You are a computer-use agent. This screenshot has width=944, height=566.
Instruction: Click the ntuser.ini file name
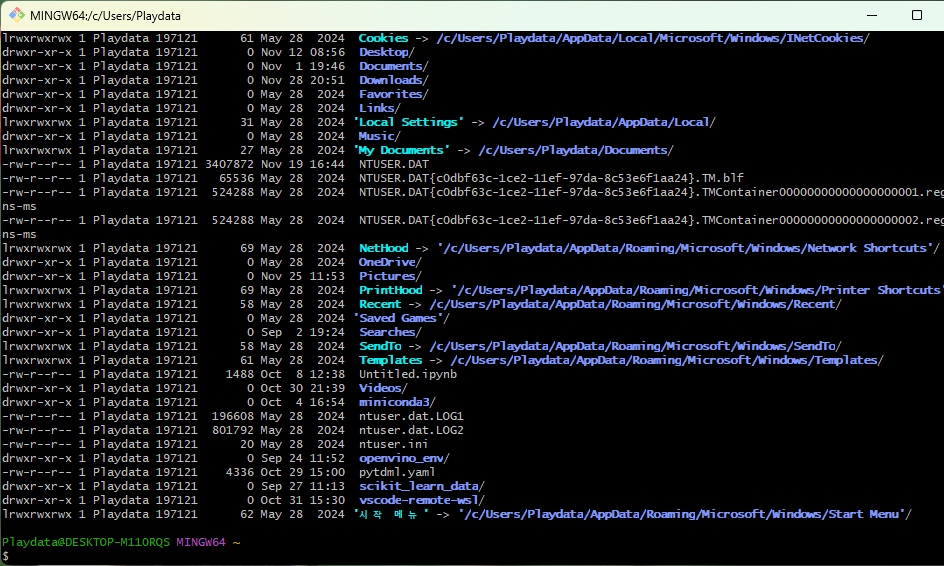click(x=394, y=444)
